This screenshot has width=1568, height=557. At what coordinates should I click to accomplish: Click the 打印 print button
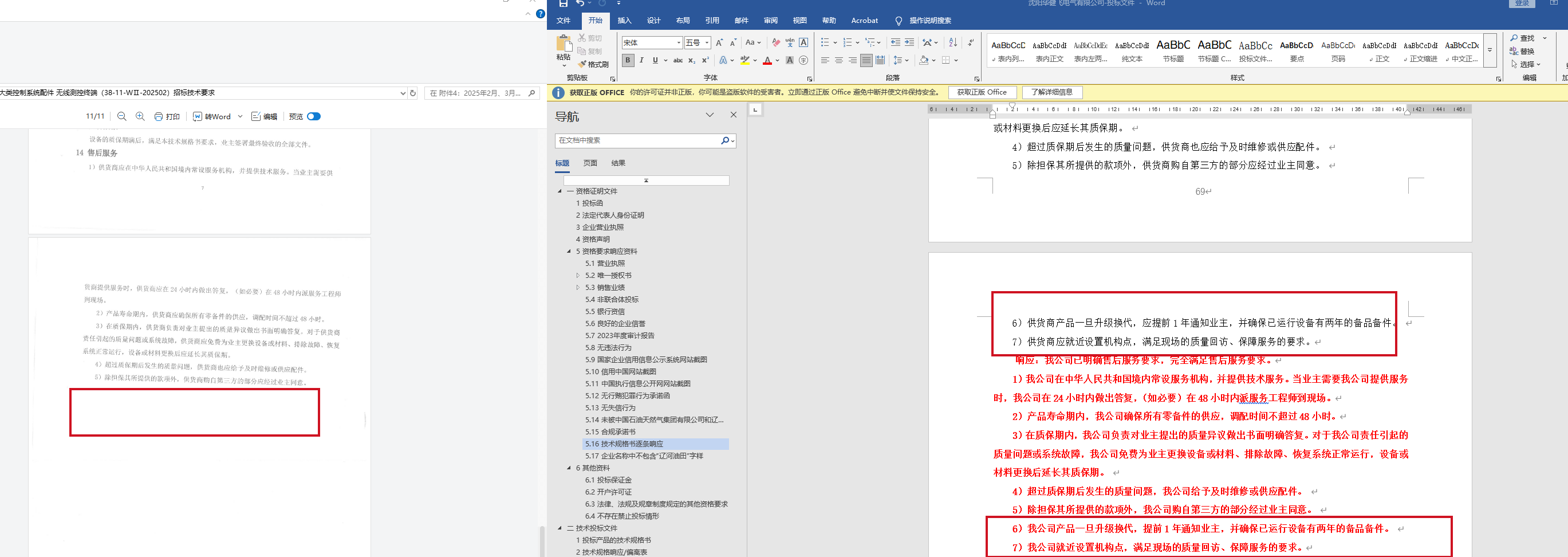(167, 116)
